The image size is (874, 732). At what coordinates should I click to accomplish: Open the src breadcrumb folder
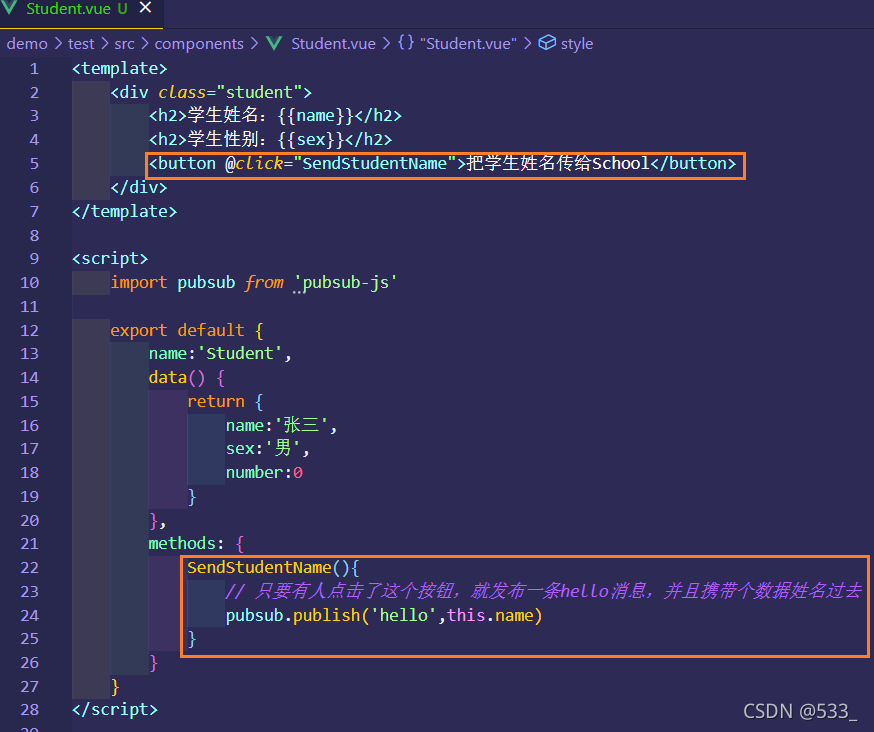pyautogui.click(x=124, y=43)
